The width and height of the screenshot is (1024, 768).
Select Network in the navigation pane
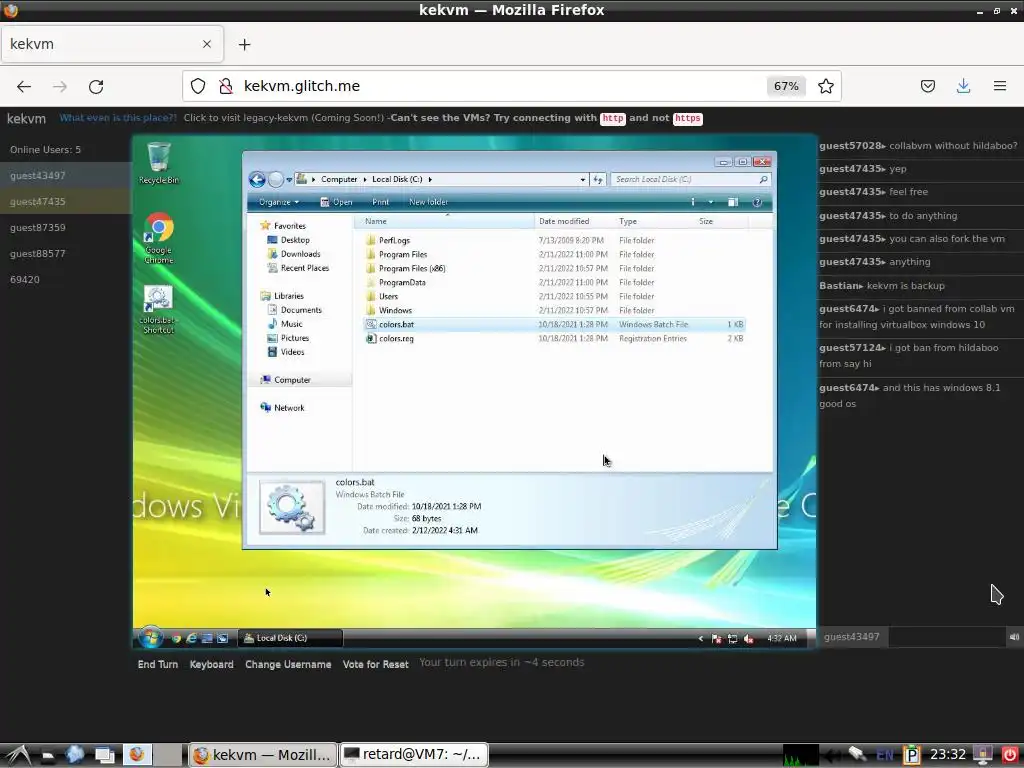point(282,408)
